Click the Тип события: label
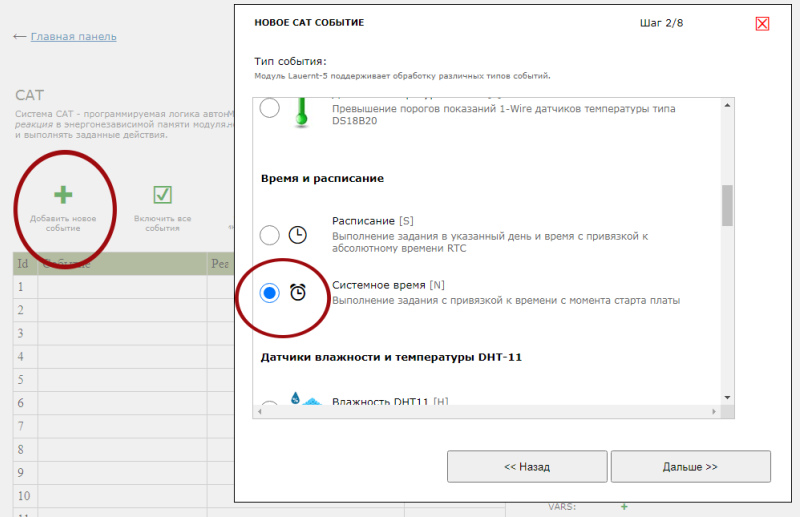This screenshot has width=800, height=517. (x=290, y=61)
